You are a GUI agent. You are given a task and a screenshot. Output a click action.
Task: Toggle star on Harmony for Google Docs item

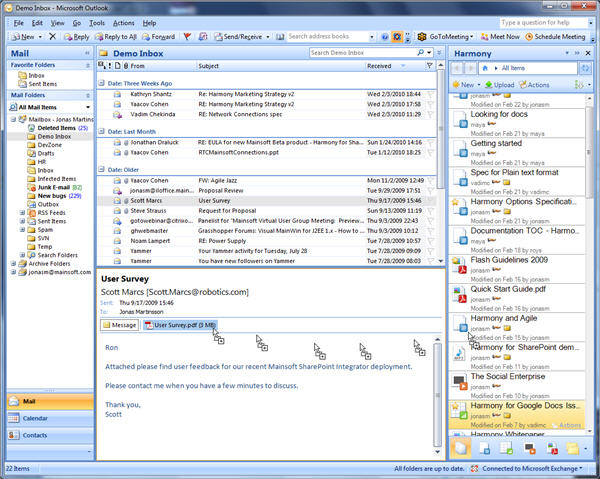[455, 406]
